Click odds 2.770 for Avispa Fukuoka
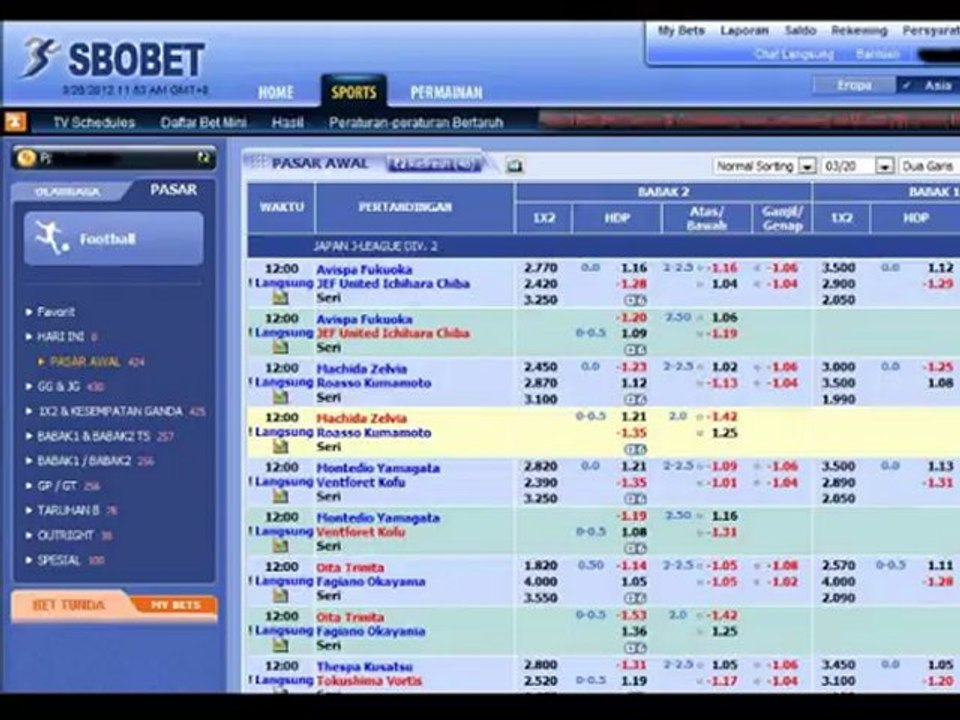960x720 pixels. [541, 268]
